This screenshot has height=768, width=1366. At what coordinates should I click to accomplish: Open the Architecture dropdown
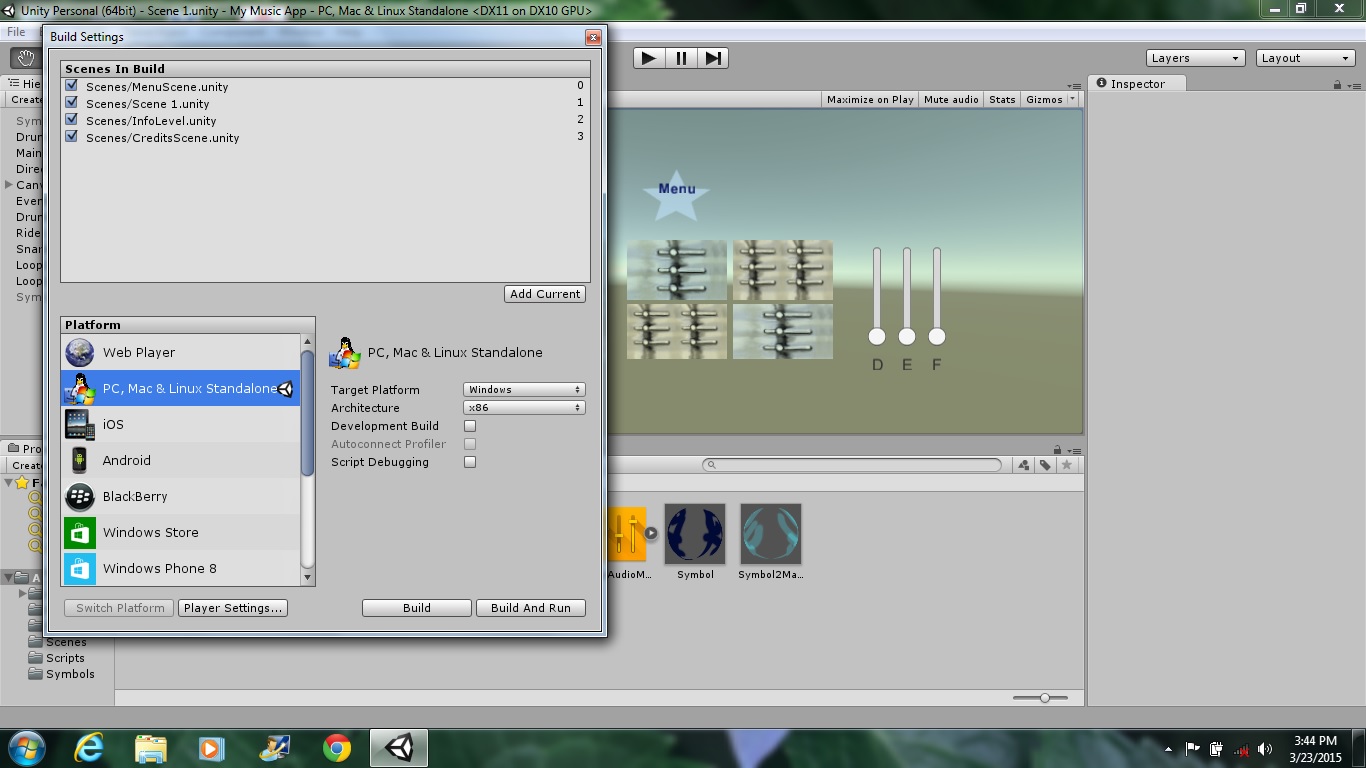point(524,407)
